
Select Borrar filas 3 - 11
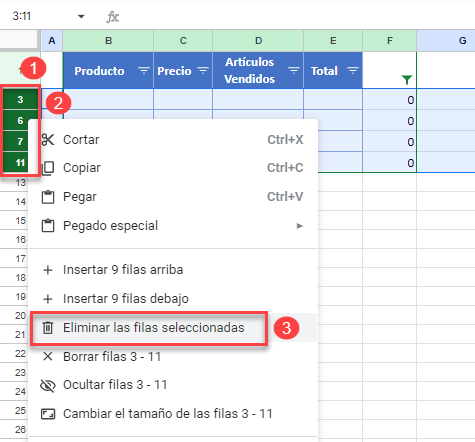click(x=173, y=357)
